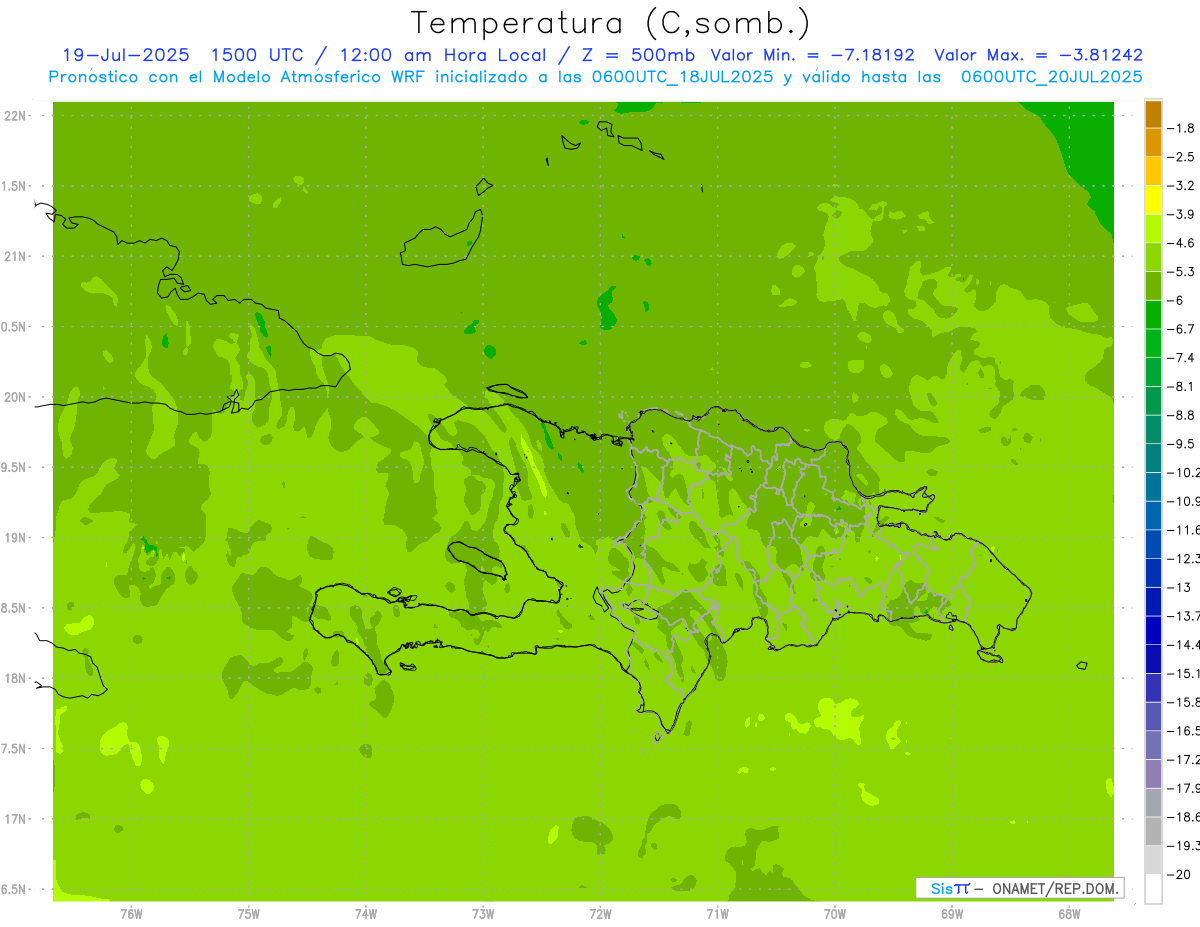Screen dimensions: 1200x927
Task: Click the legend value "-11.6"
Action: click(1184, 529)
